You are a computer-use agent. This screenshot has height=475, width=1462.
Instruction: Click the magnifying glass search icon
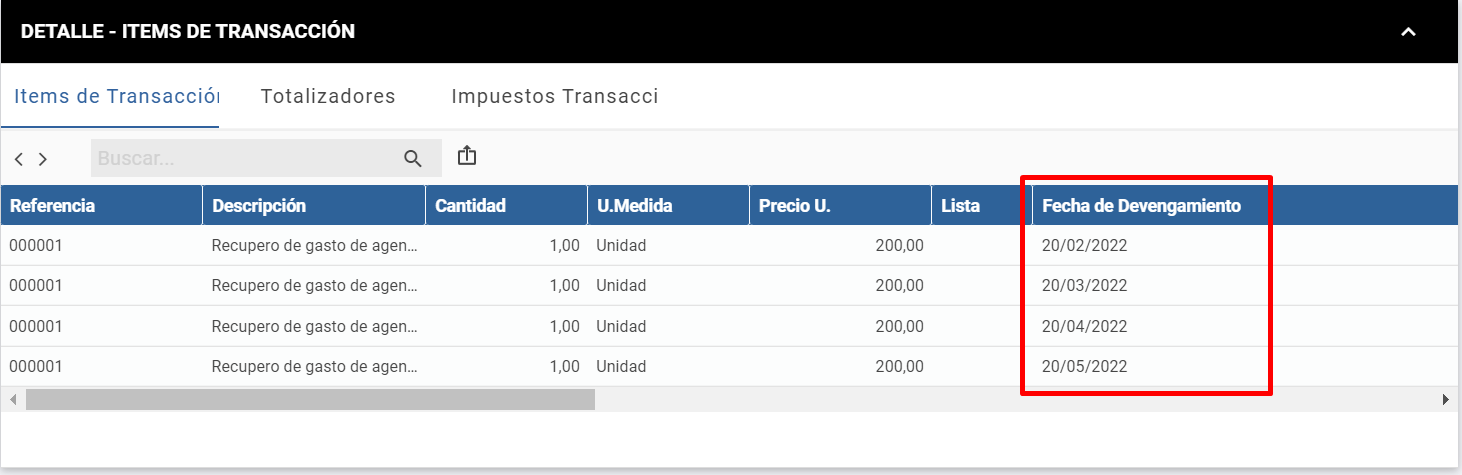tap(413, 157)
